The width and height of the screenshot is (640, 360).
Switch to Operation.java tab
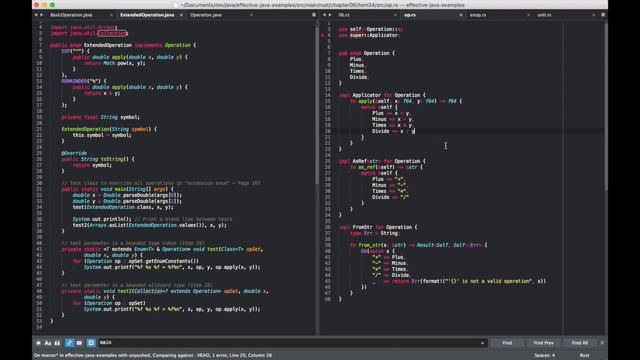pyautogui.click(x=206, y=15)
